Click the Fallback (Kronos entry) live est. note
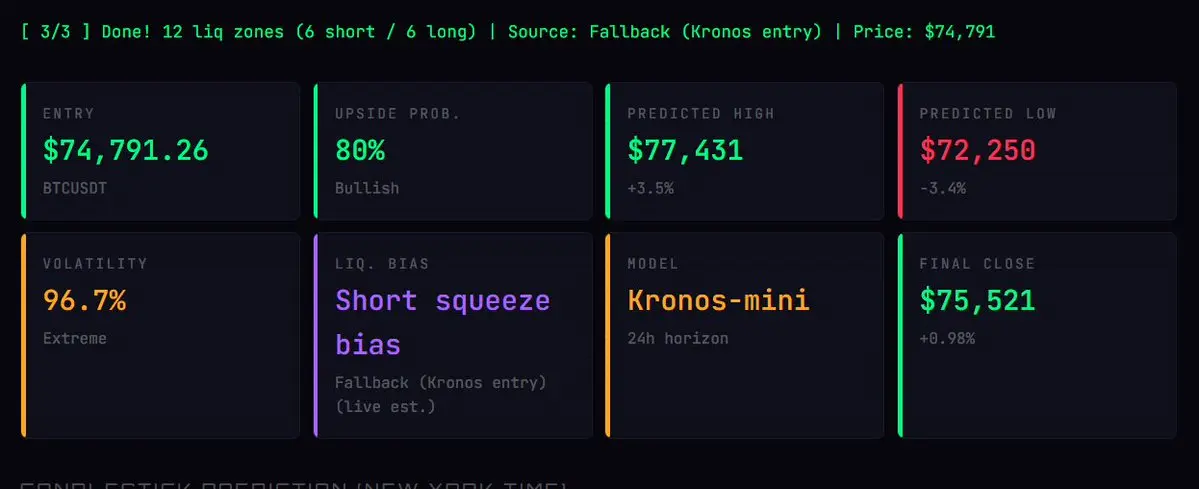 pyautogui.click(x=440, y=394)
